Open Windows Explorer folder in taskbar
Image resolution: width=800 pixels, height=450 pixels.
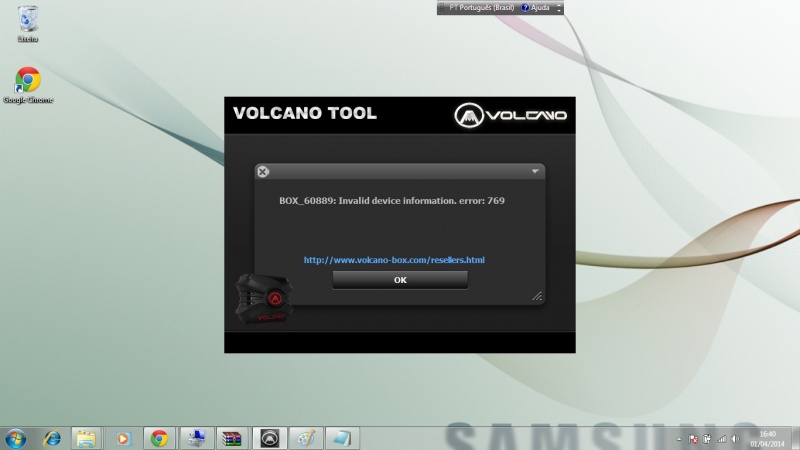86,438
